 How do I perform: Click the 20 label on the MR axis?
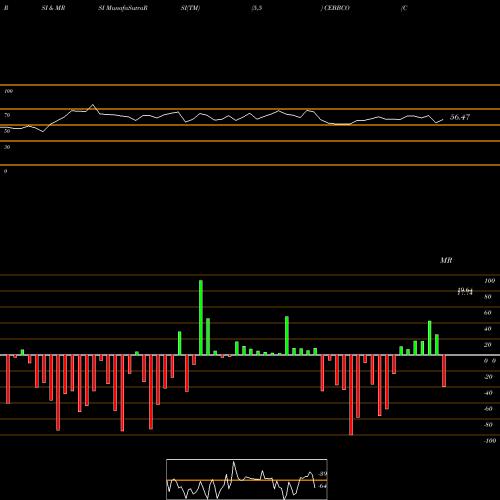[488, 345]
